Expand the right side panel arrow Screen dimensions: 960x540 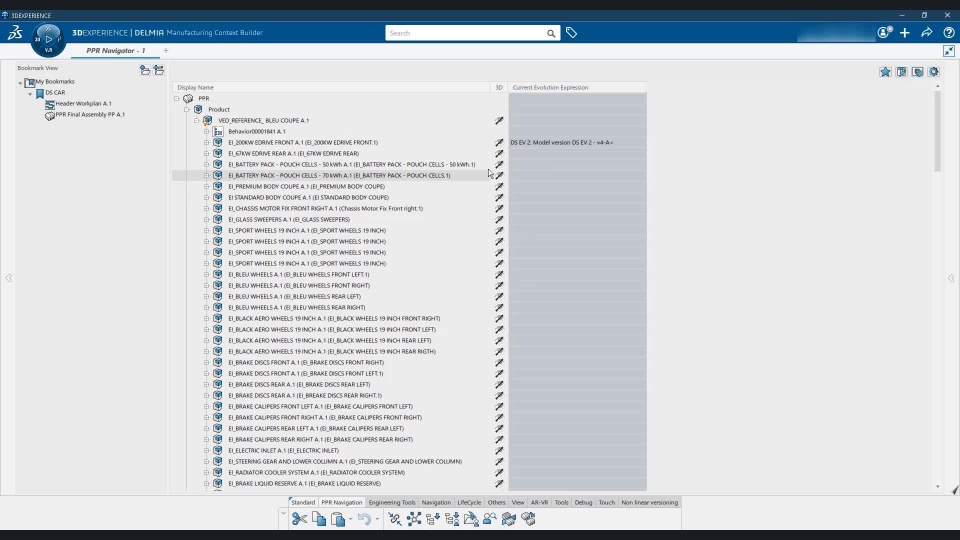tap(951, 278)
